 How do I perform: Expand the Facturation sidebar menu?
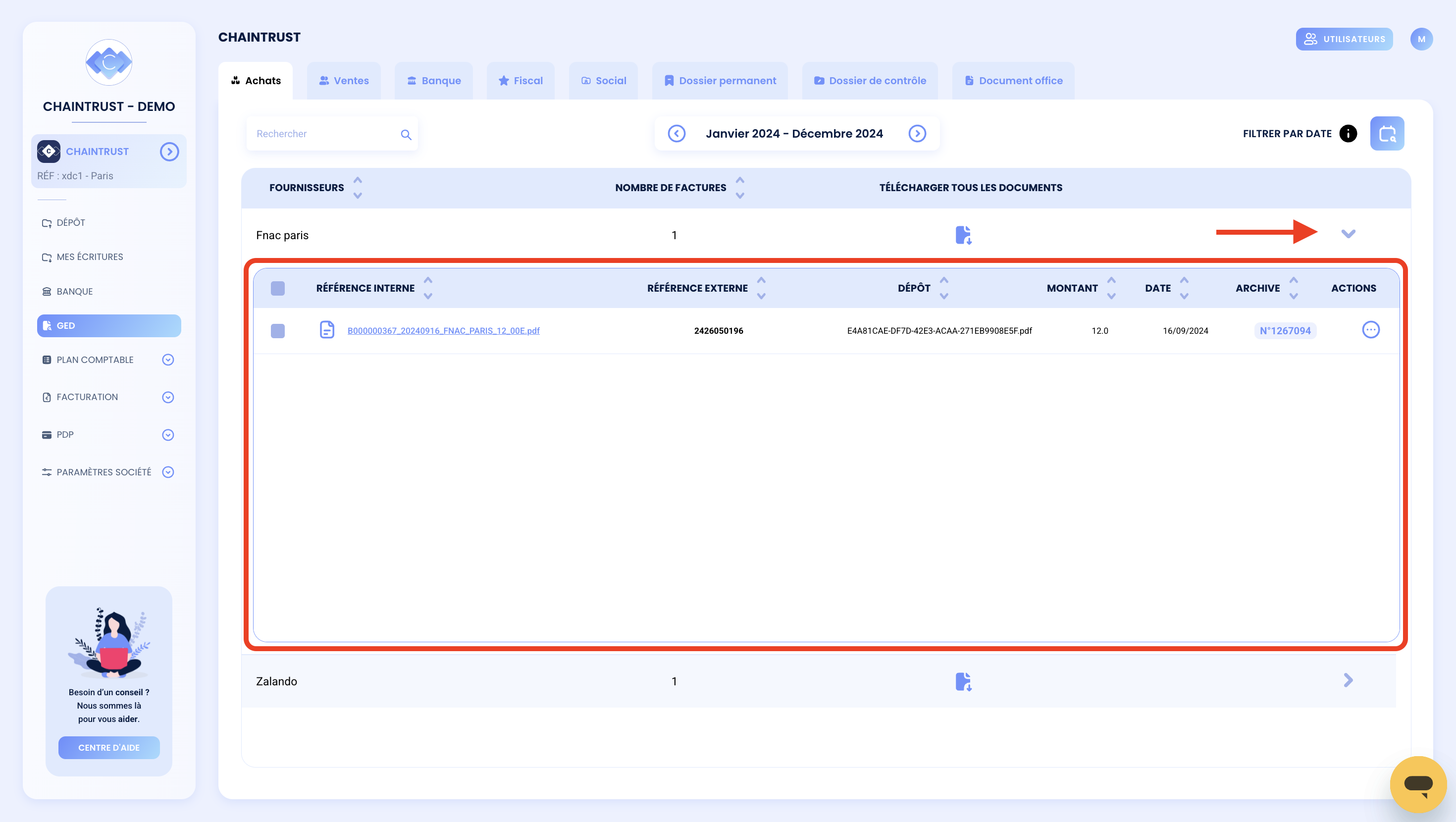pyautogui.click(x=168, y=398)
